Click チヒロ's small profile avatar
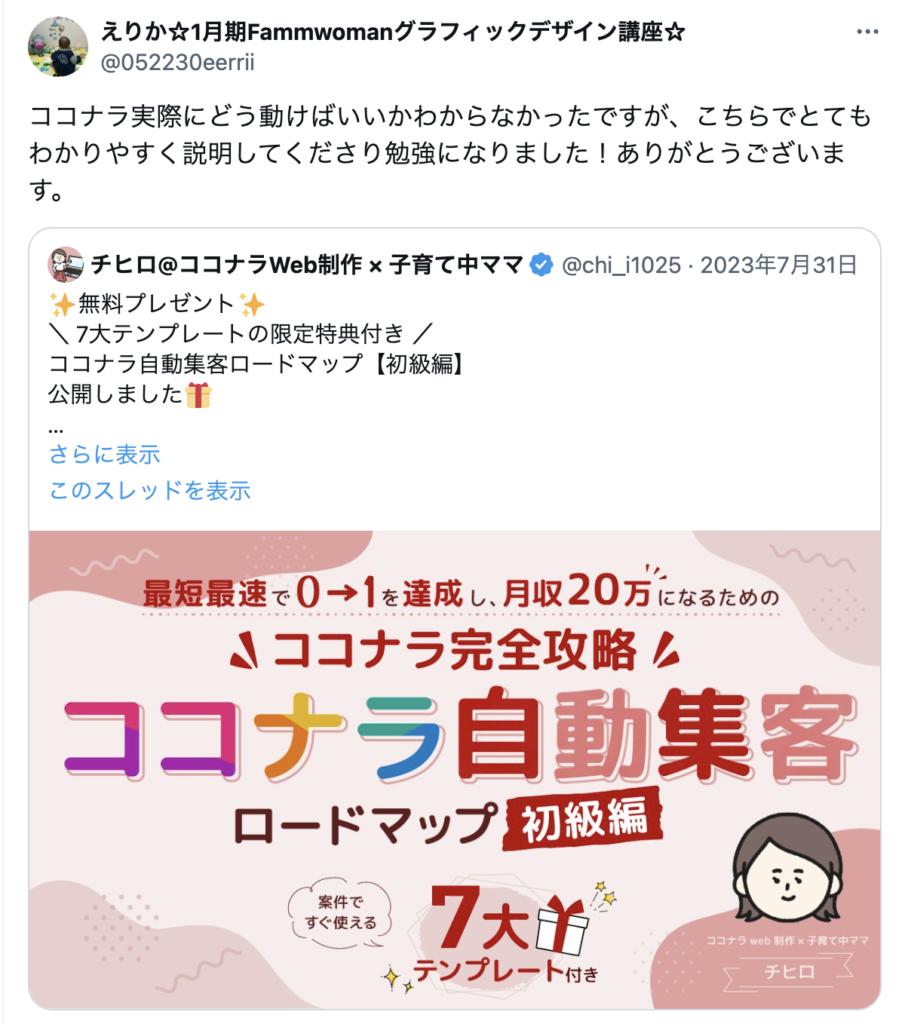Viewport: 905px width, 1024px height. (66, 265)
